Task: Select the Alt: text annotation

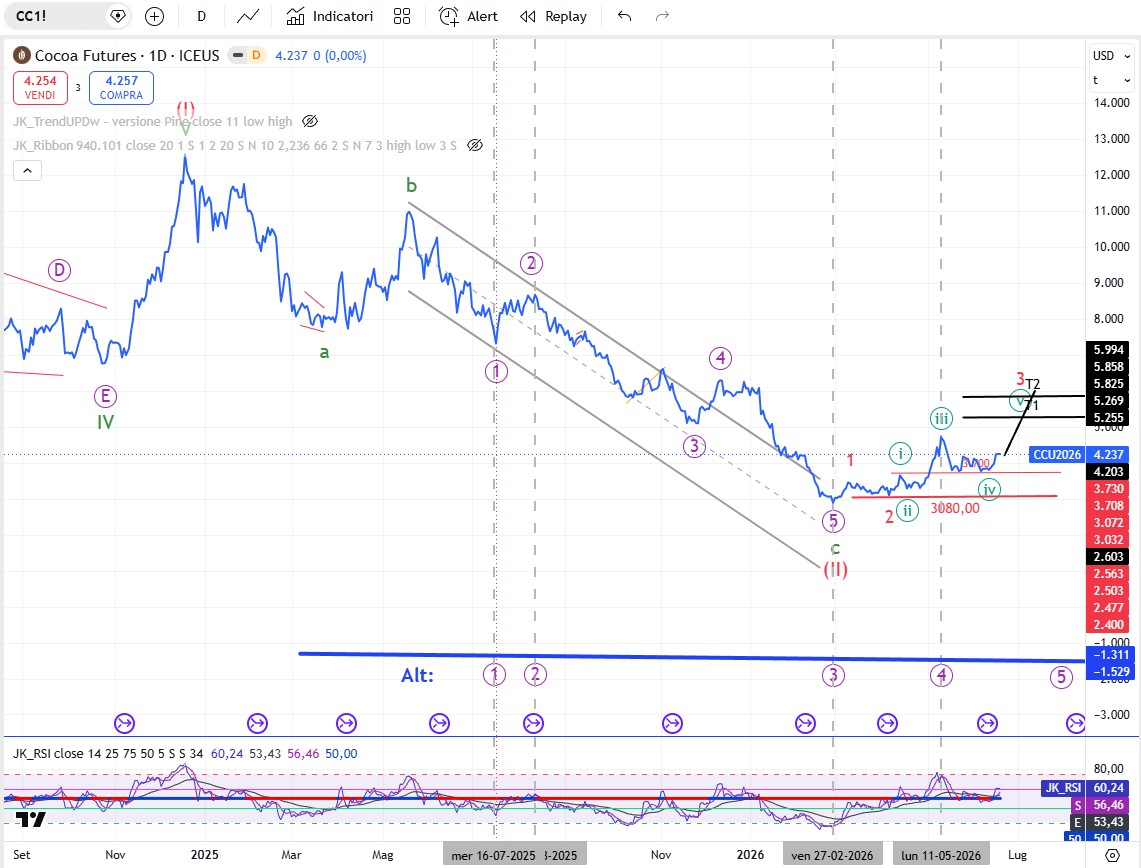Action: coord(418,676)
